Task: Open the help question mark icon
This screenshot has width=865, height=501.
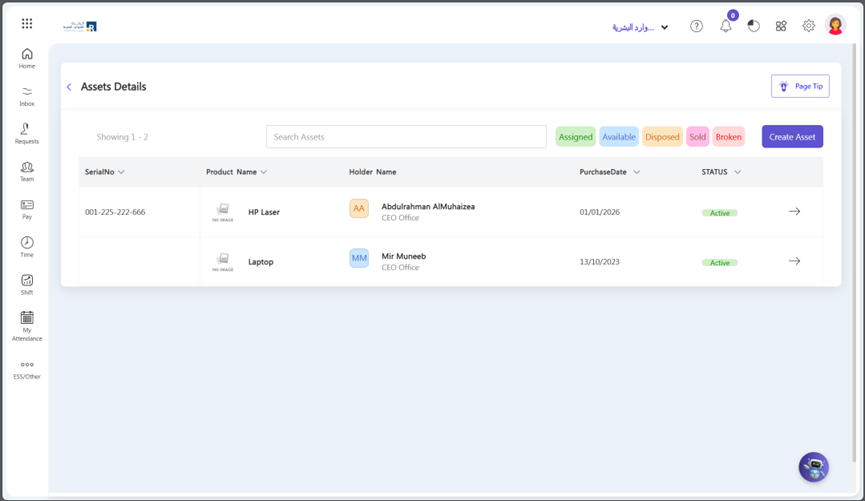Action: coord(696,26)
